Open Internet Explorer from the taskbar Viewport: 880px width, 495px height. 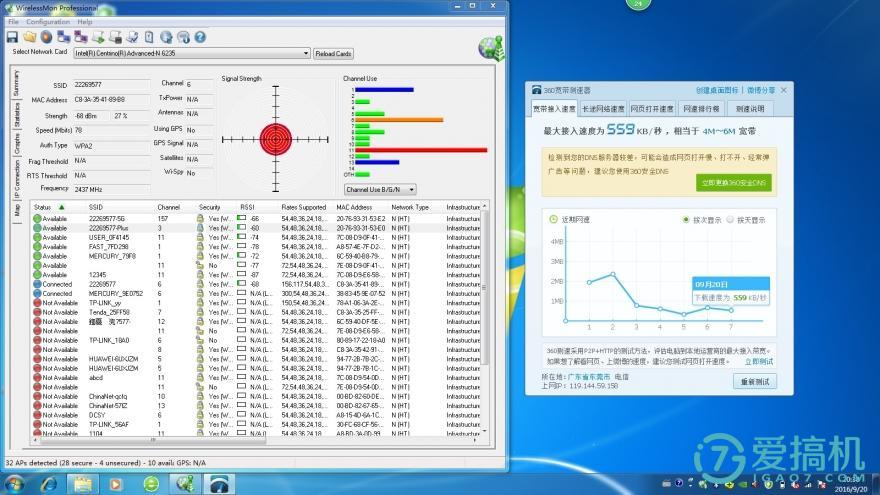(49, 484)
